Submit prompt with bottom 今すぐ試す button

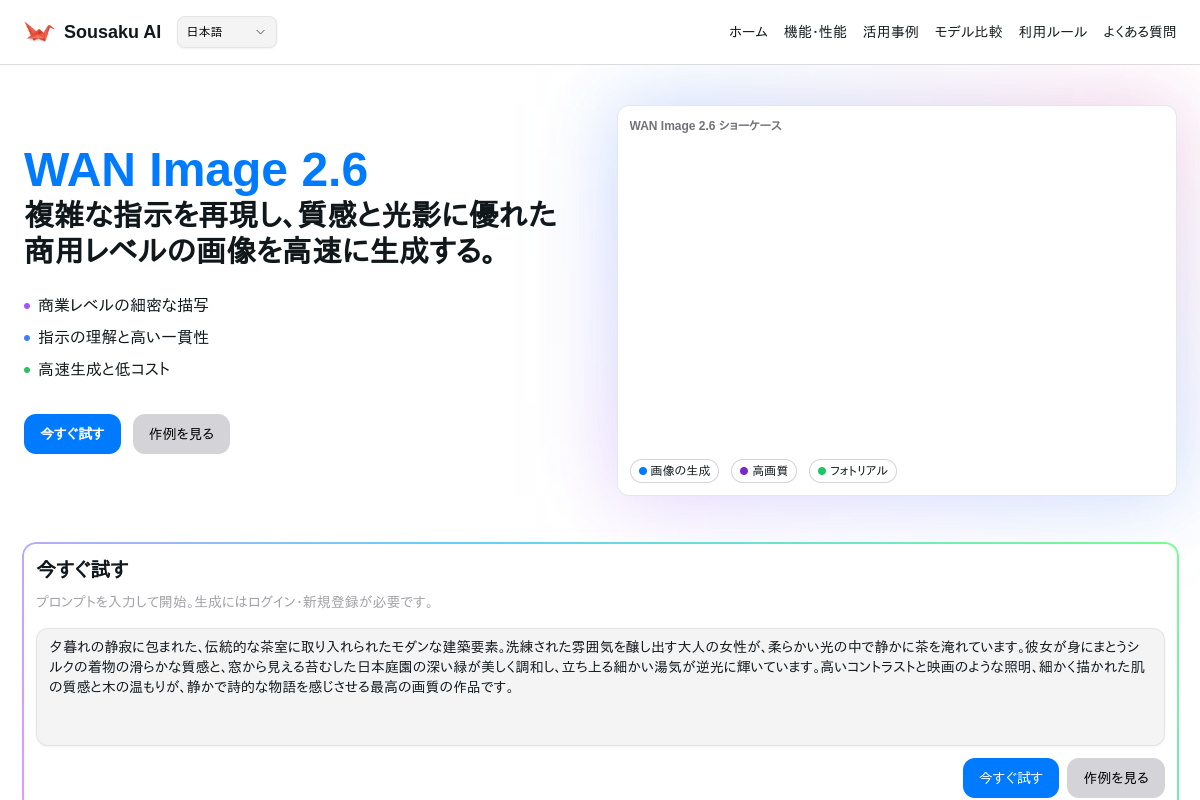tap(1010, 778)
